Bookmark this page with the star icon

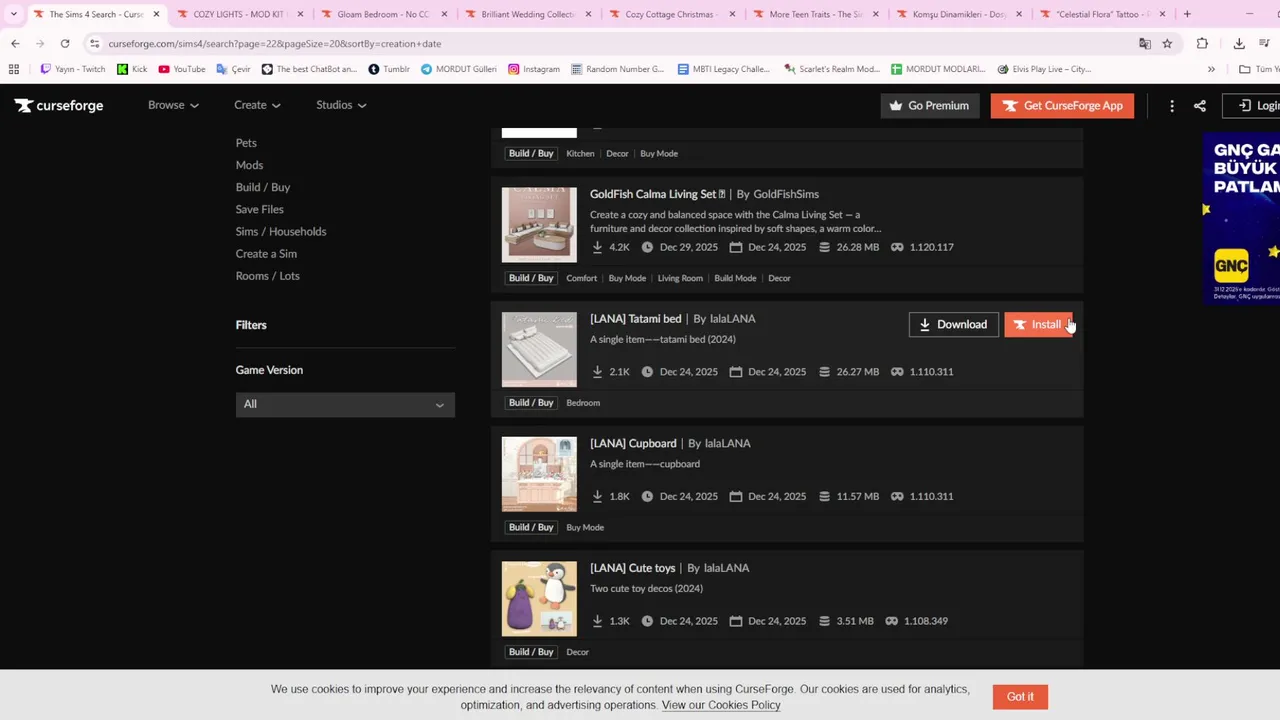pos(1167,44)
